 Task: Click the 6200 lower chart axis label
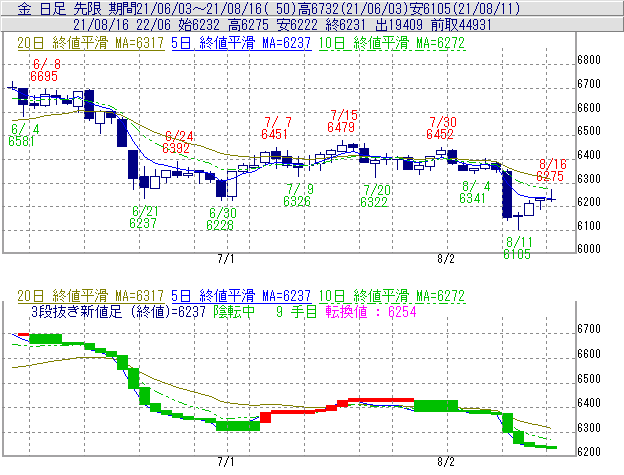(x=589, y=452)
